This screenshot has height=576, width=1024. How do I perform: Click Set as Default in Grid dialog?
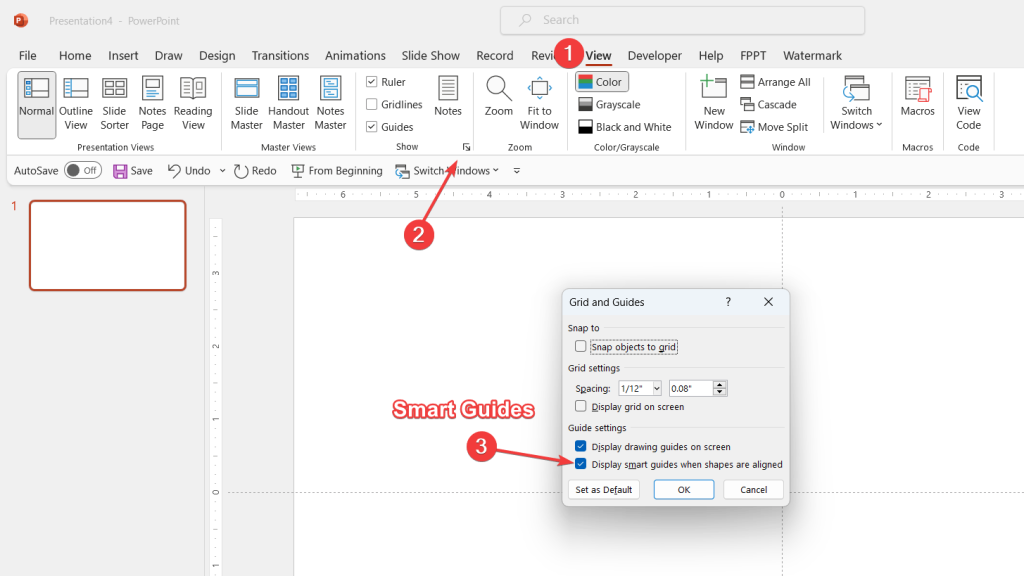pos(603,489)
